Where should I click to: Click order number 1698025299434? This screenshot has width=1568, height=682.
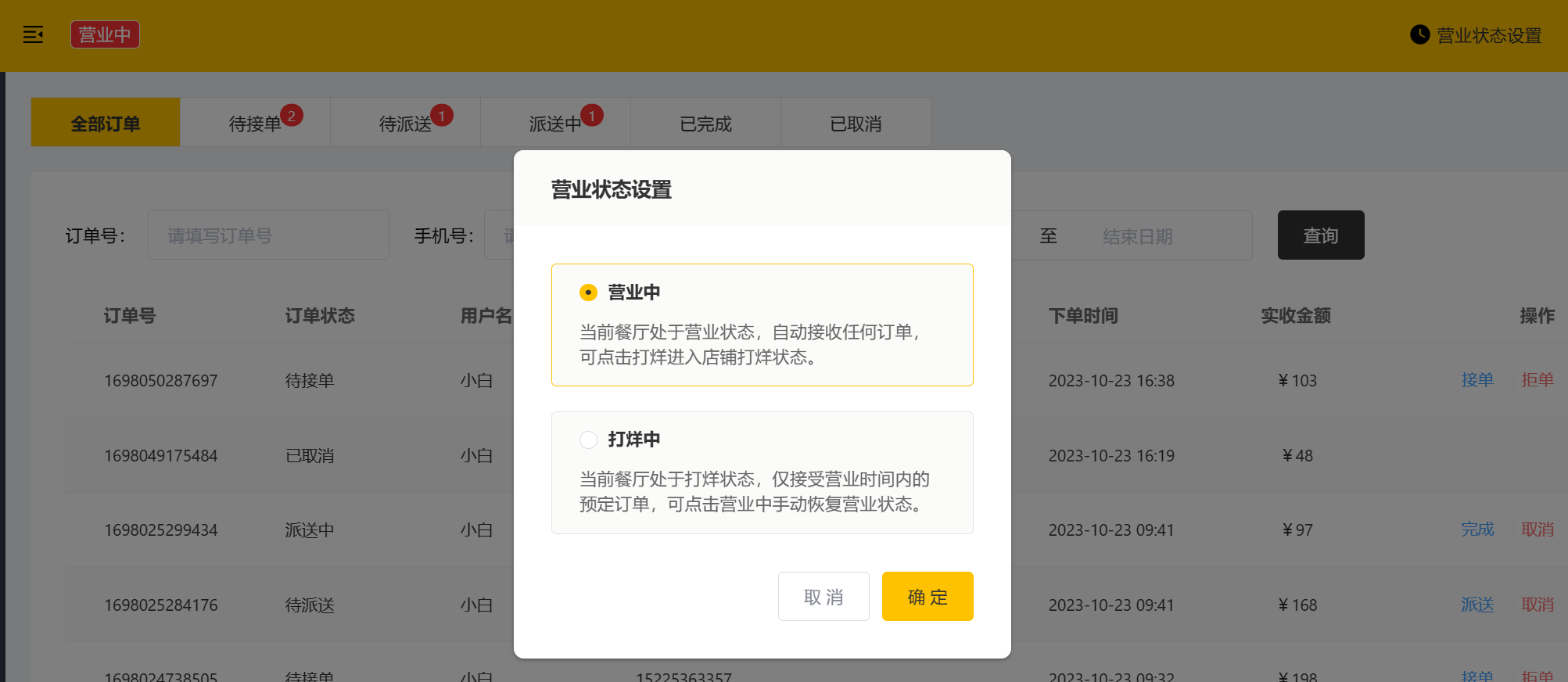pos(161,530)
